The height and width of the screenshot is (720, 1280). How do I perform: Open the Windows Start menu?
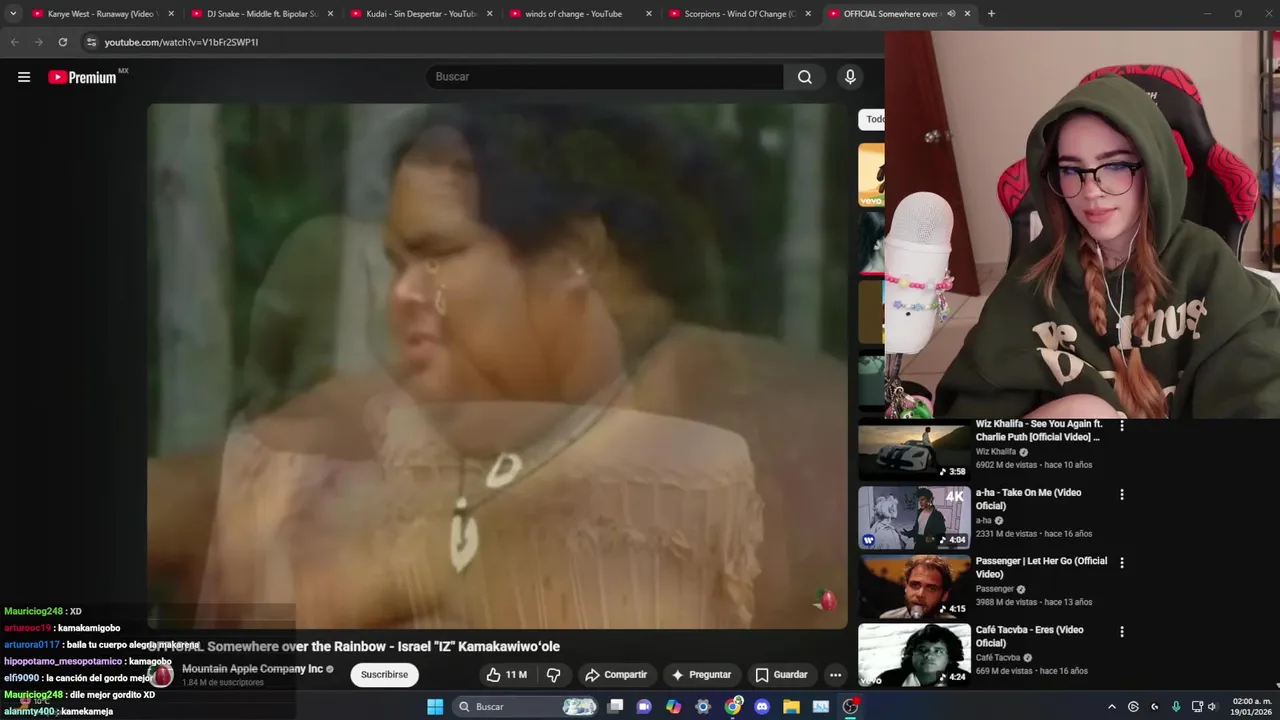(435, 707)
